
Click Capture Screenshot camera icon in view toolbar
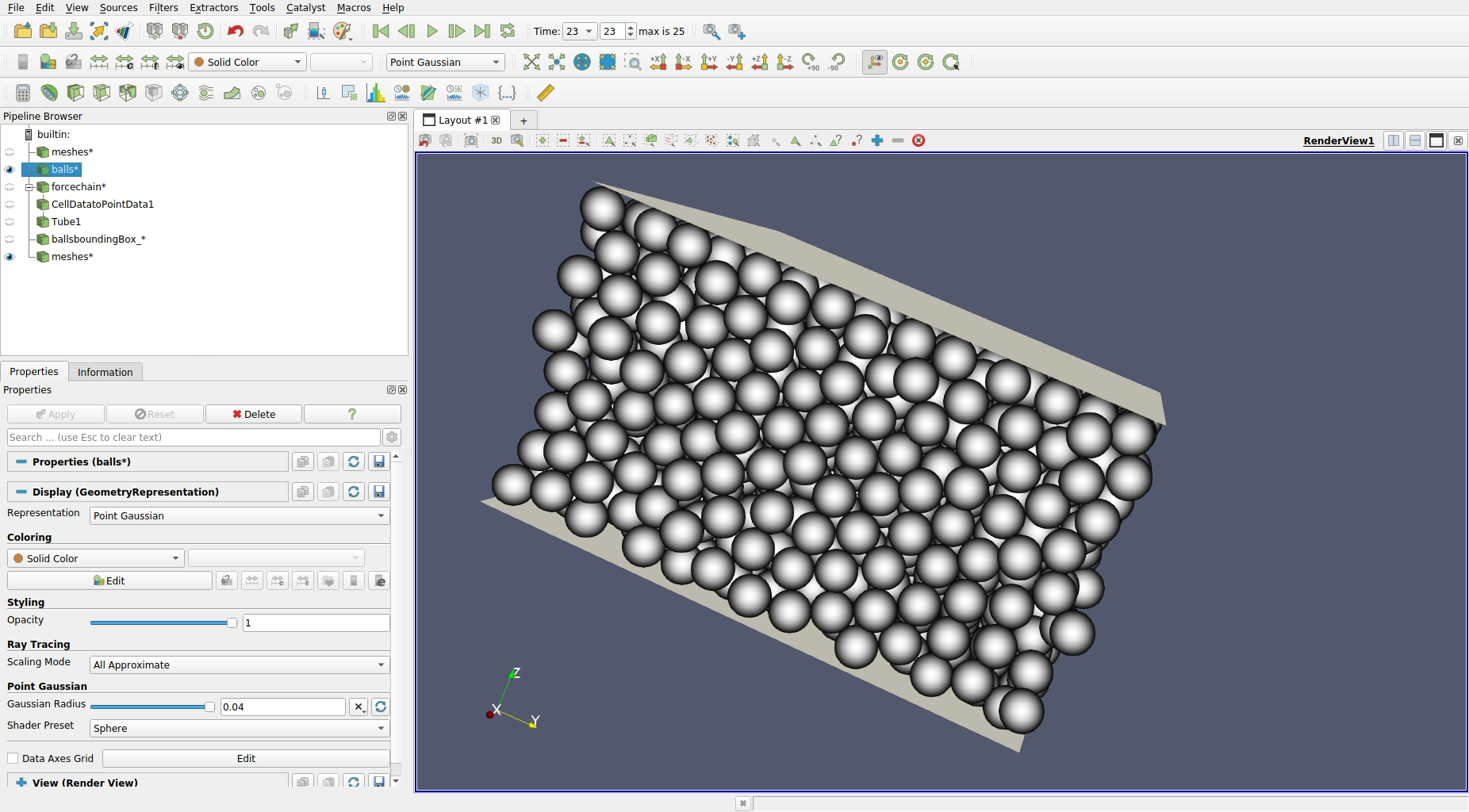(x=471, y=140)
